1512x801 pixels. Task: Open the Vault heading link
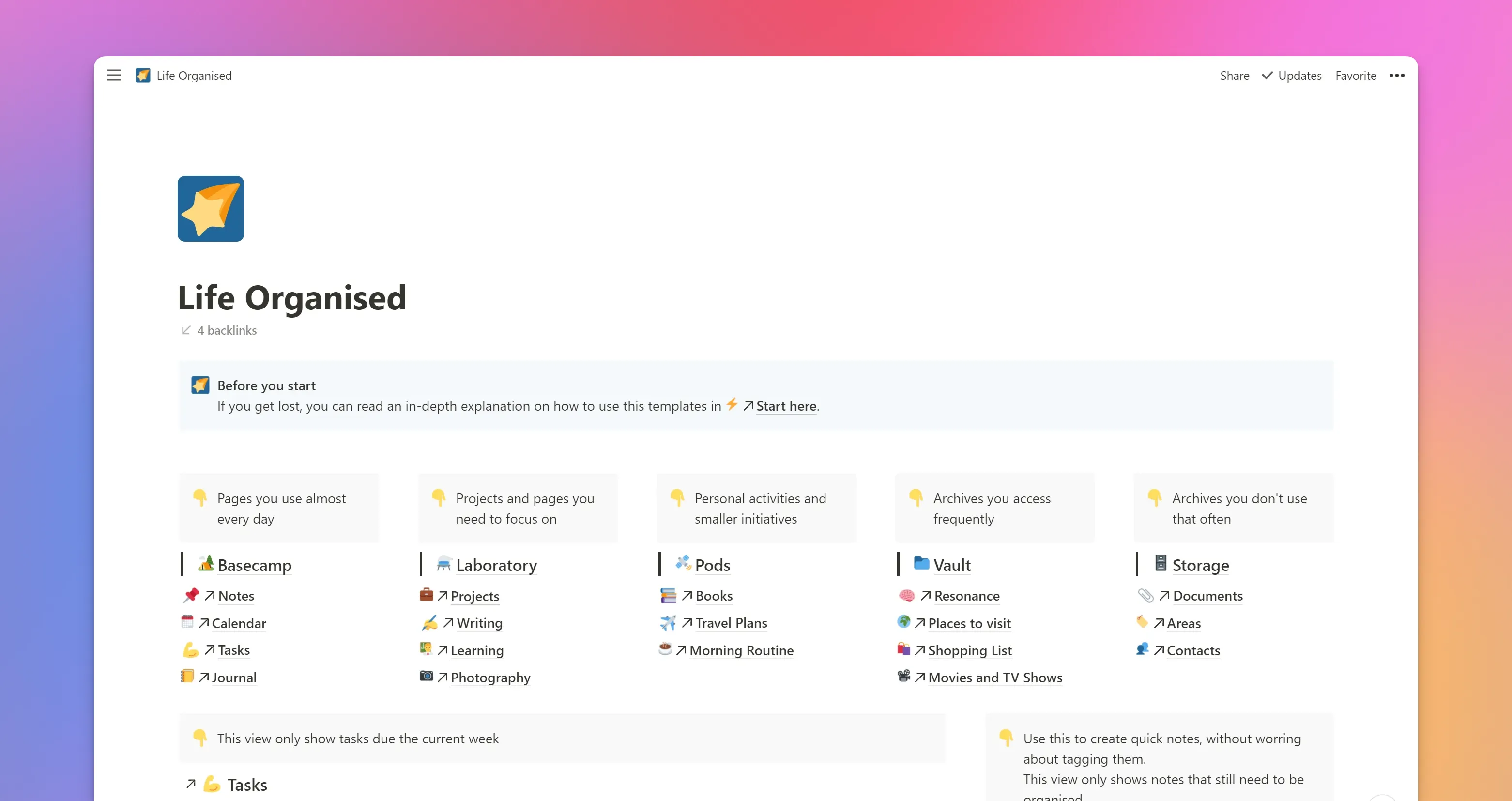pos(952,565)
